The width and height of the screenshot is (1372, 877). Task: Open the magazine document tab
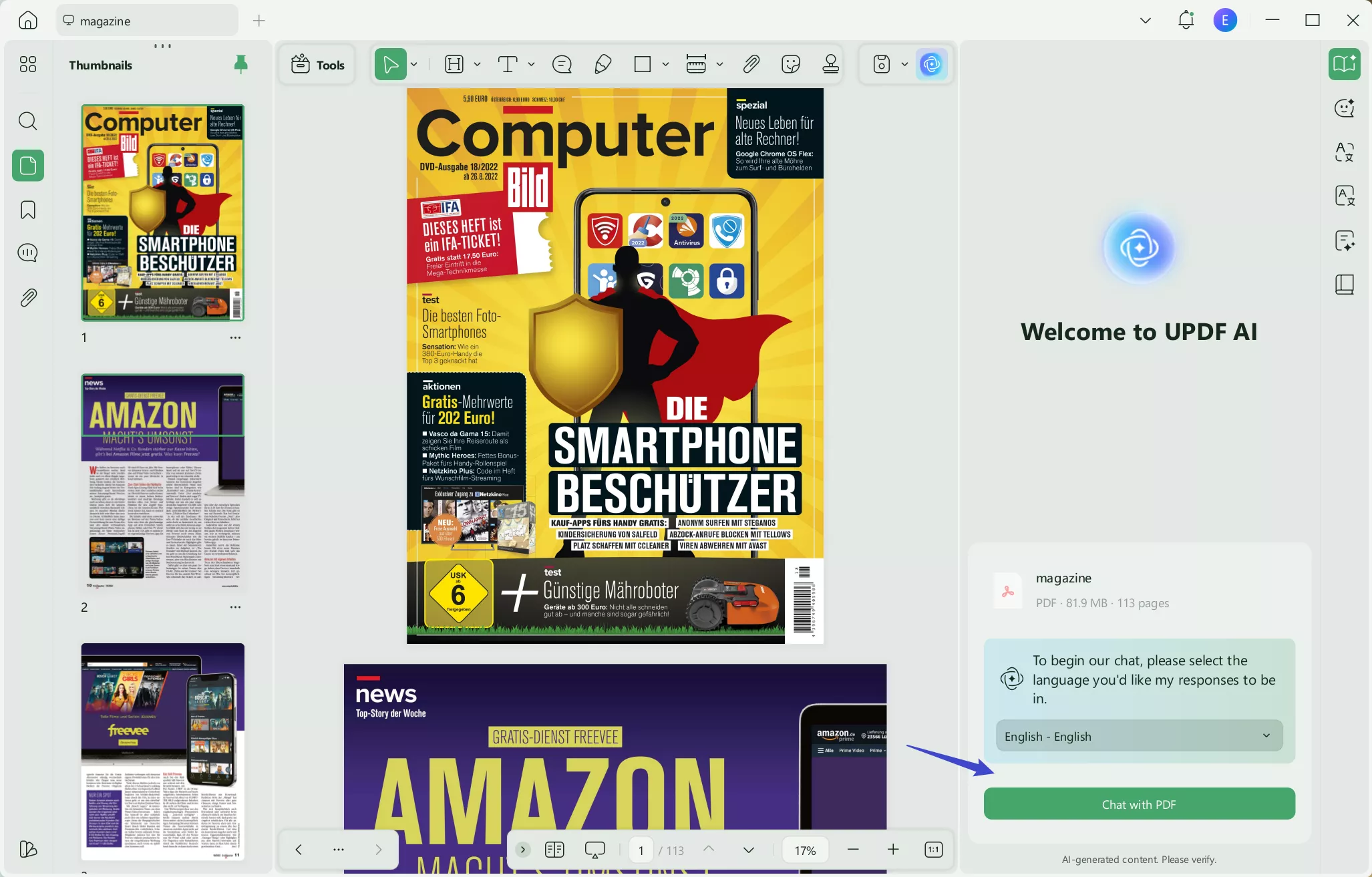pos(147,21)
